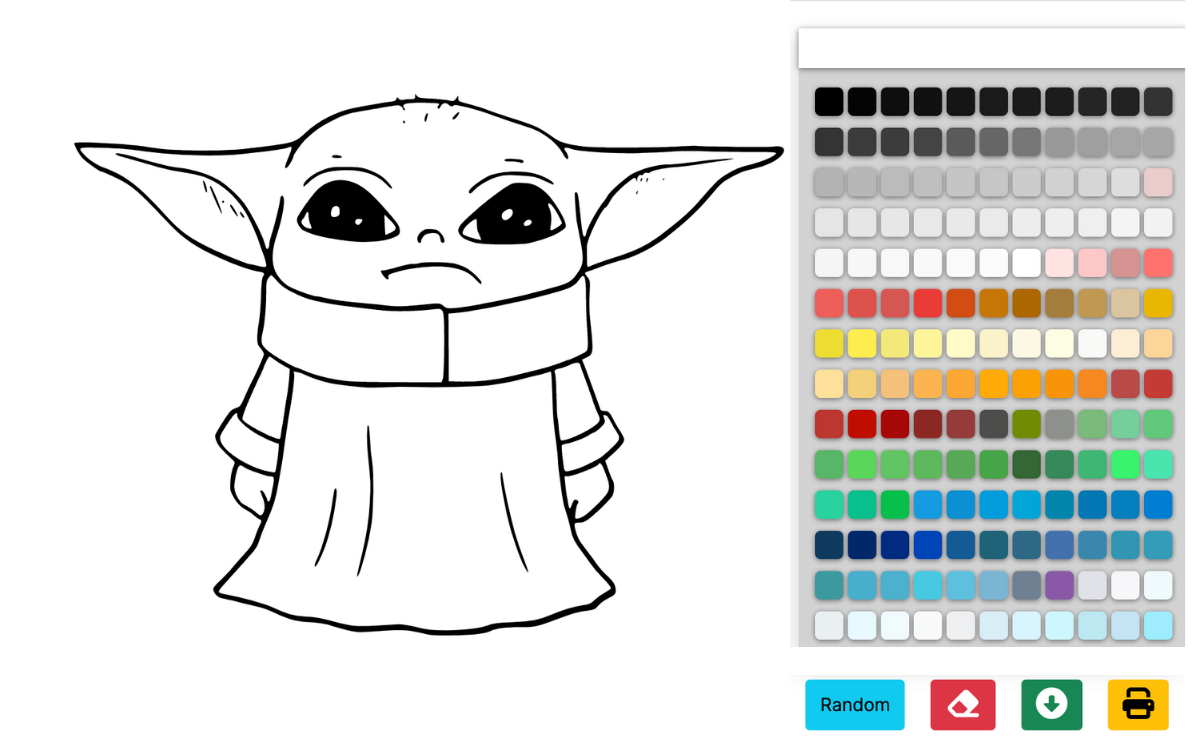Select the coral pink swatch before the reds
The height and width of the screenshot is (750, 1200).
click(x=1158, y=263)
